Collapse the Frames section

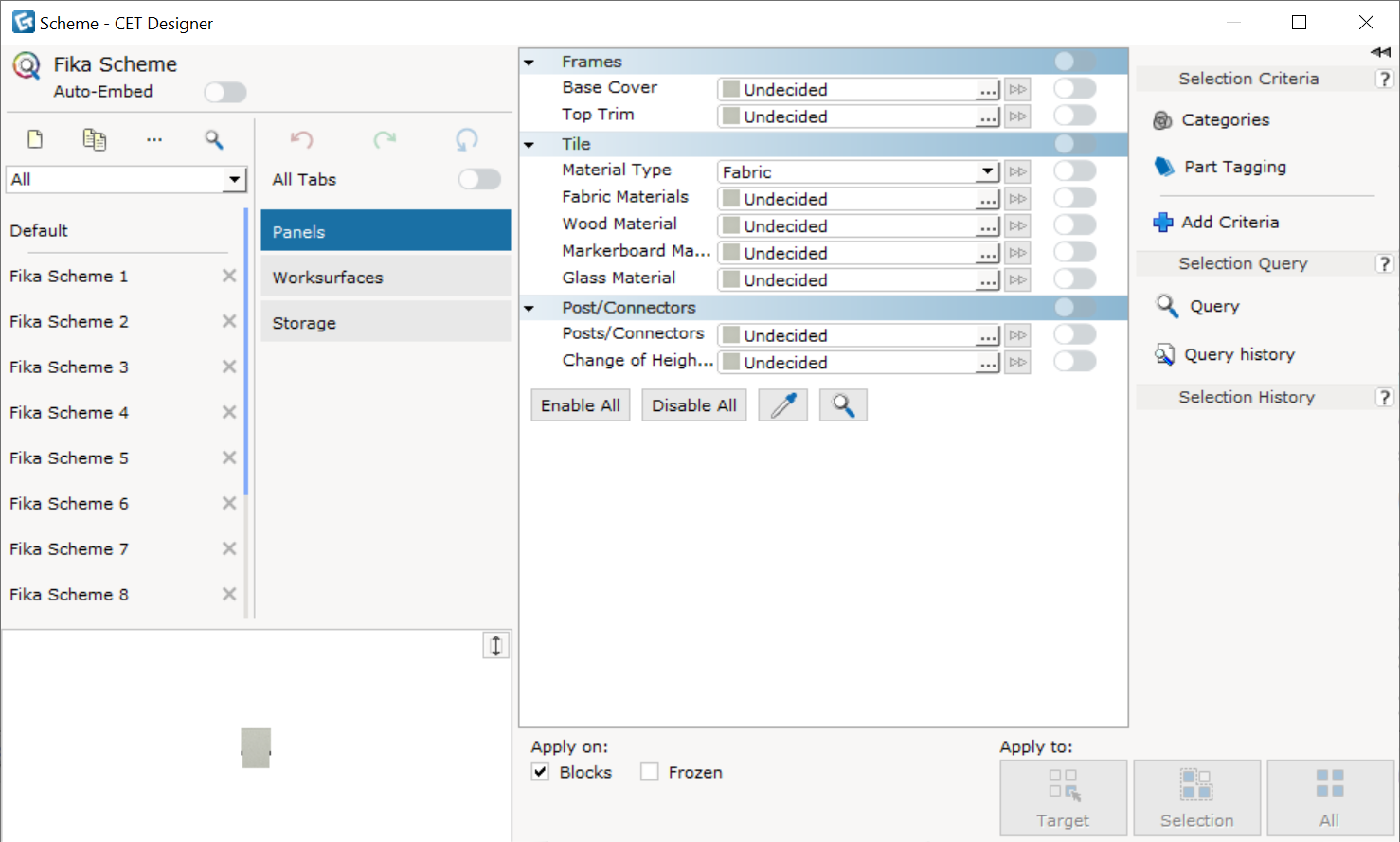click(529, 63)
